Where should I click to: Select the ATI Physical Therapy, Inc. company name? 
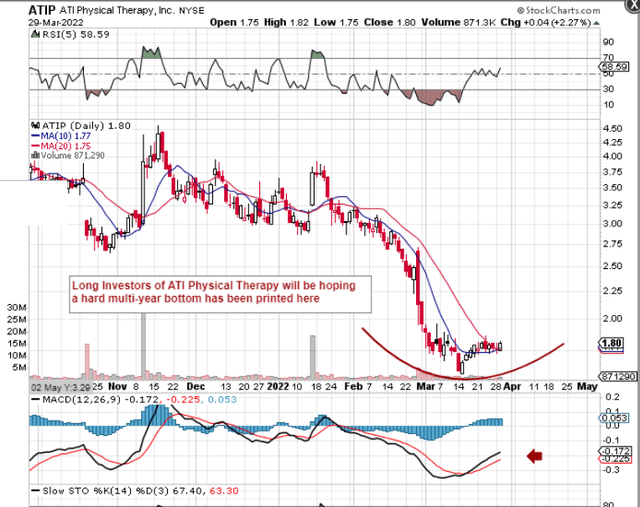pos(116,10)
